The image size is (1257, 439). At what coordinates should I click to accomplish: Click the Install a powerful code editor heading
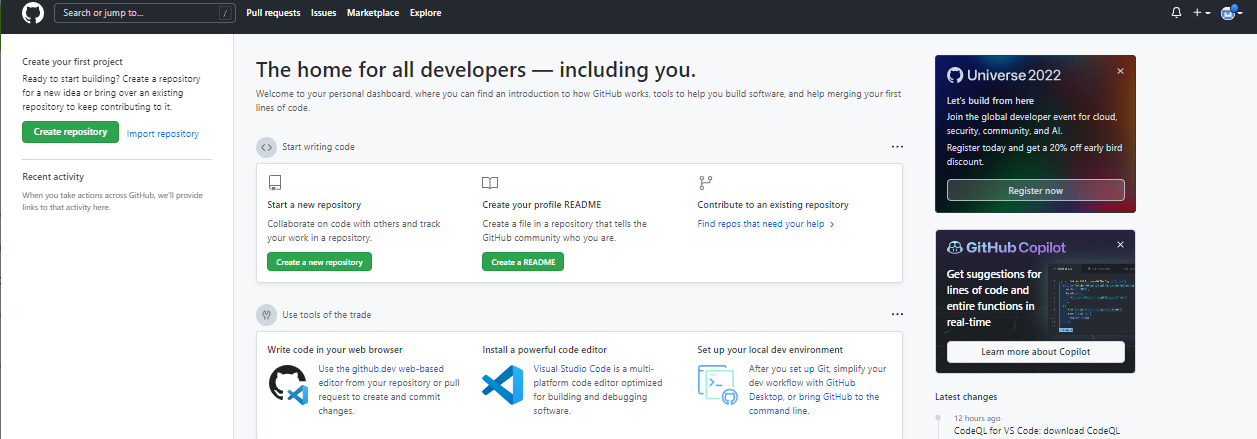click(x=544, y=350)
